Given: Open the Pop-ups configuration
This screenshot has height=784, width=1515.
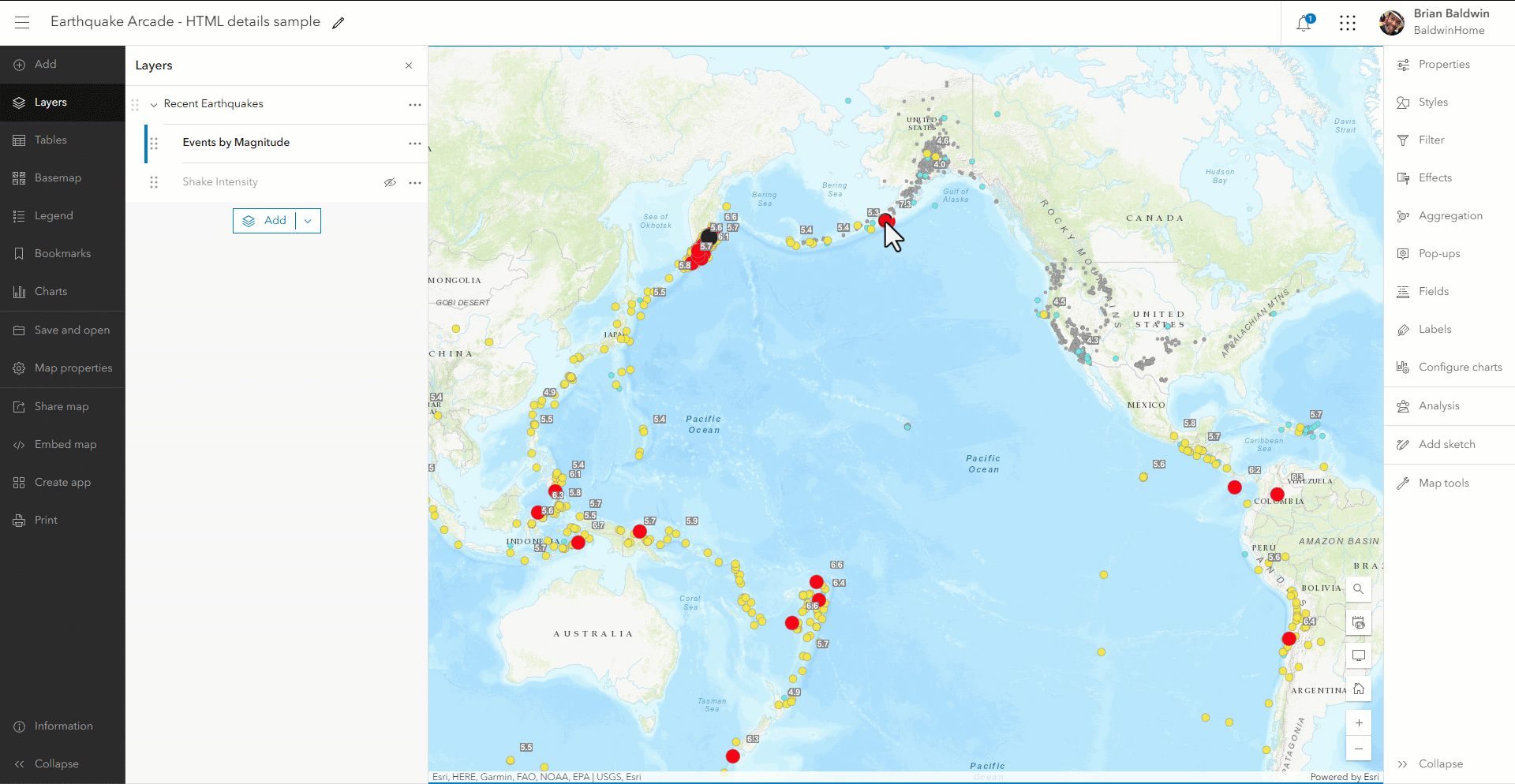Looking at the screenshot, I should tap(1439, 253).
